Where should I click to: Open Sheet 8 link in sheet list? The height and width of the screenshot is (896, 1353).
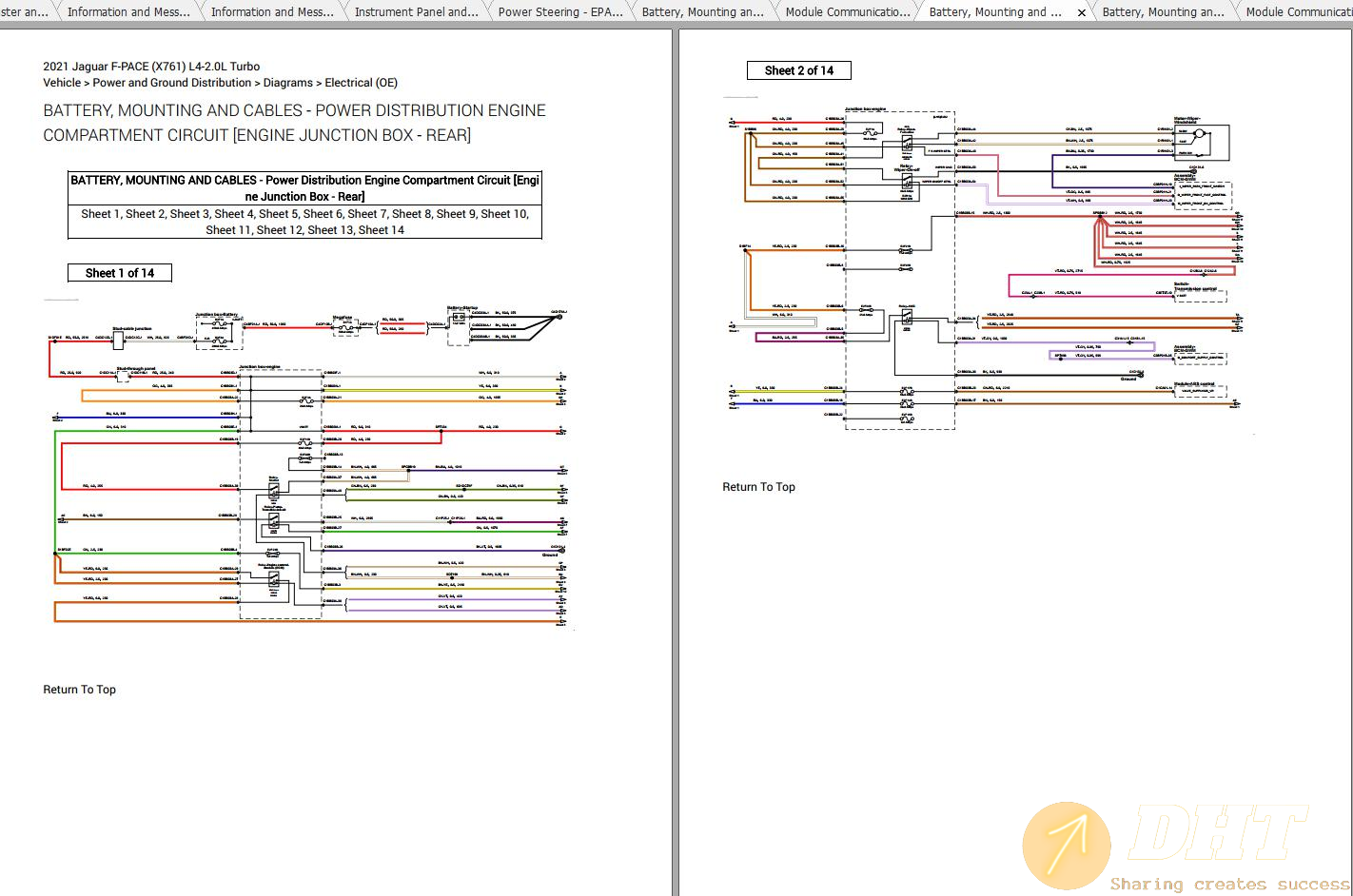pyautogui.click(x=411, y=214)
